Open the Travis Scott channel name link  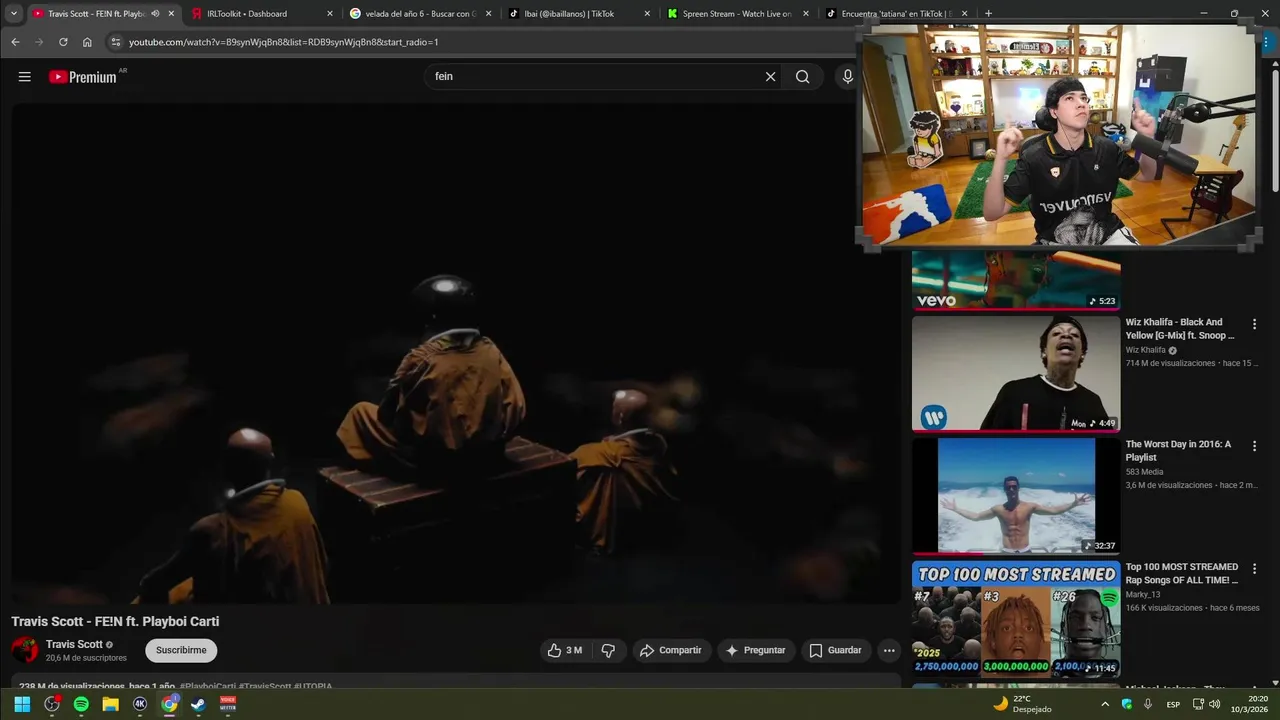(74, 644)
